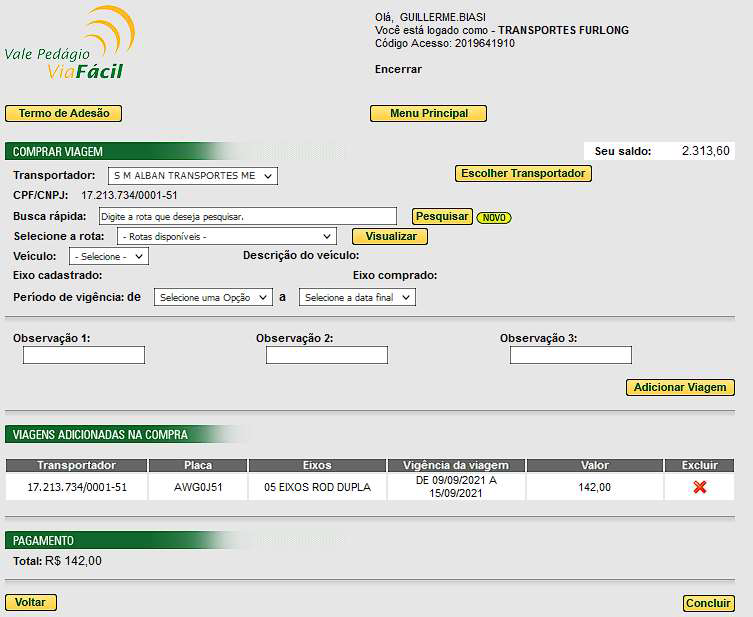Click the Observação 1 text field

(x=84, y=355)
